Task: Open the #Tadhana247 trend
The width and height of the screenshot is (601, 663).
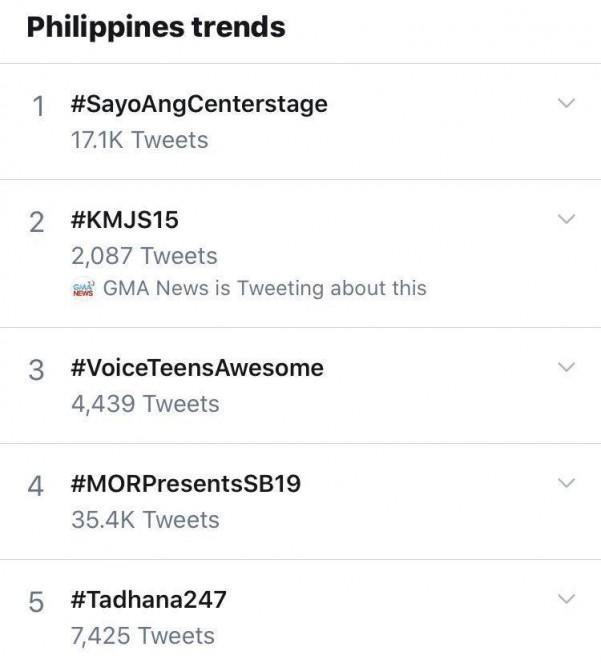Action: click(x=149, y=600)
